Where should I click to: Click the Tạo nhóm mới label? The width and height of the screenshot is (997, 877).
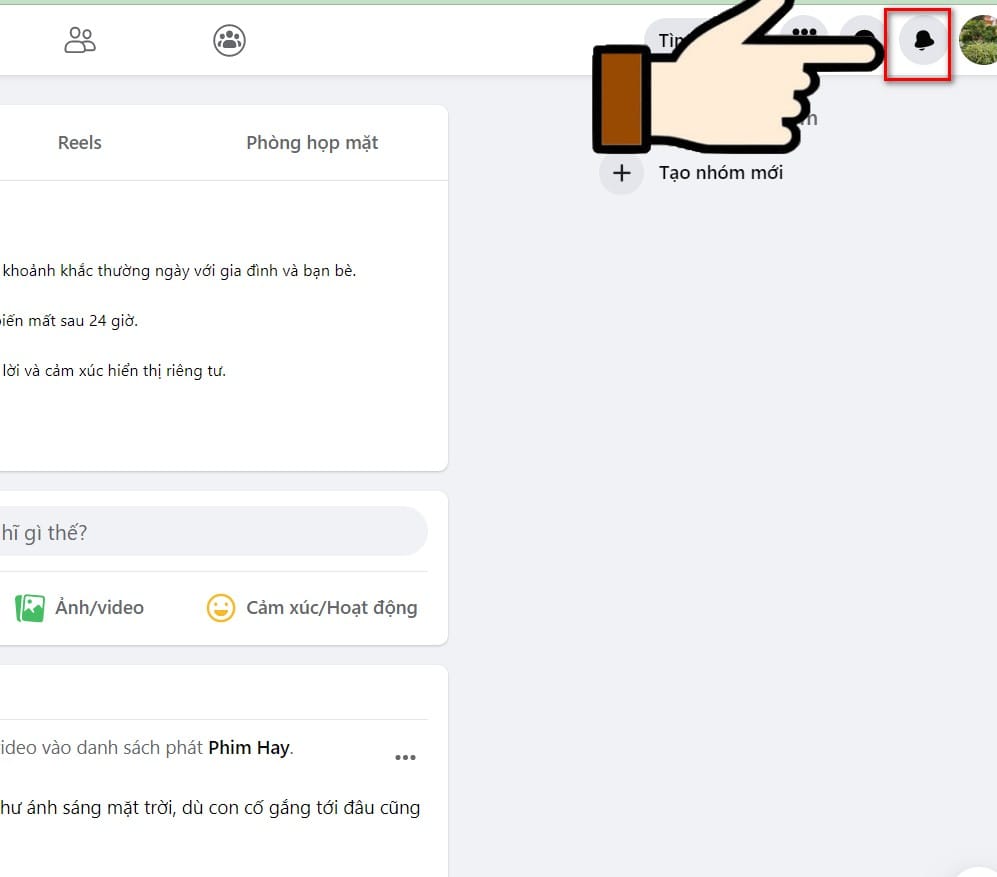720,173
